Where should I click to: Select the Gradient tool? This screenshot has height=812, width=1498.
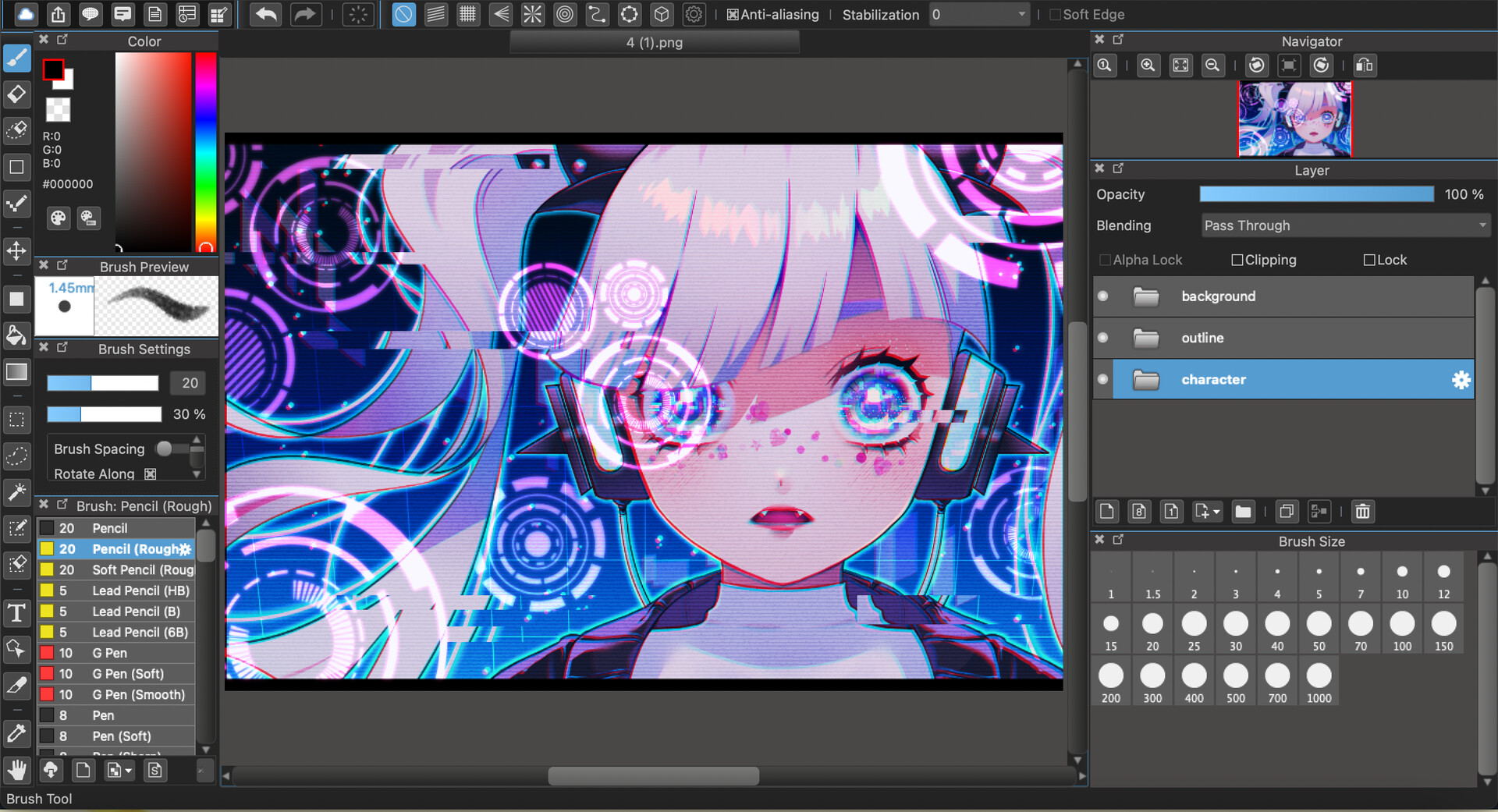[x=16, y=373]
